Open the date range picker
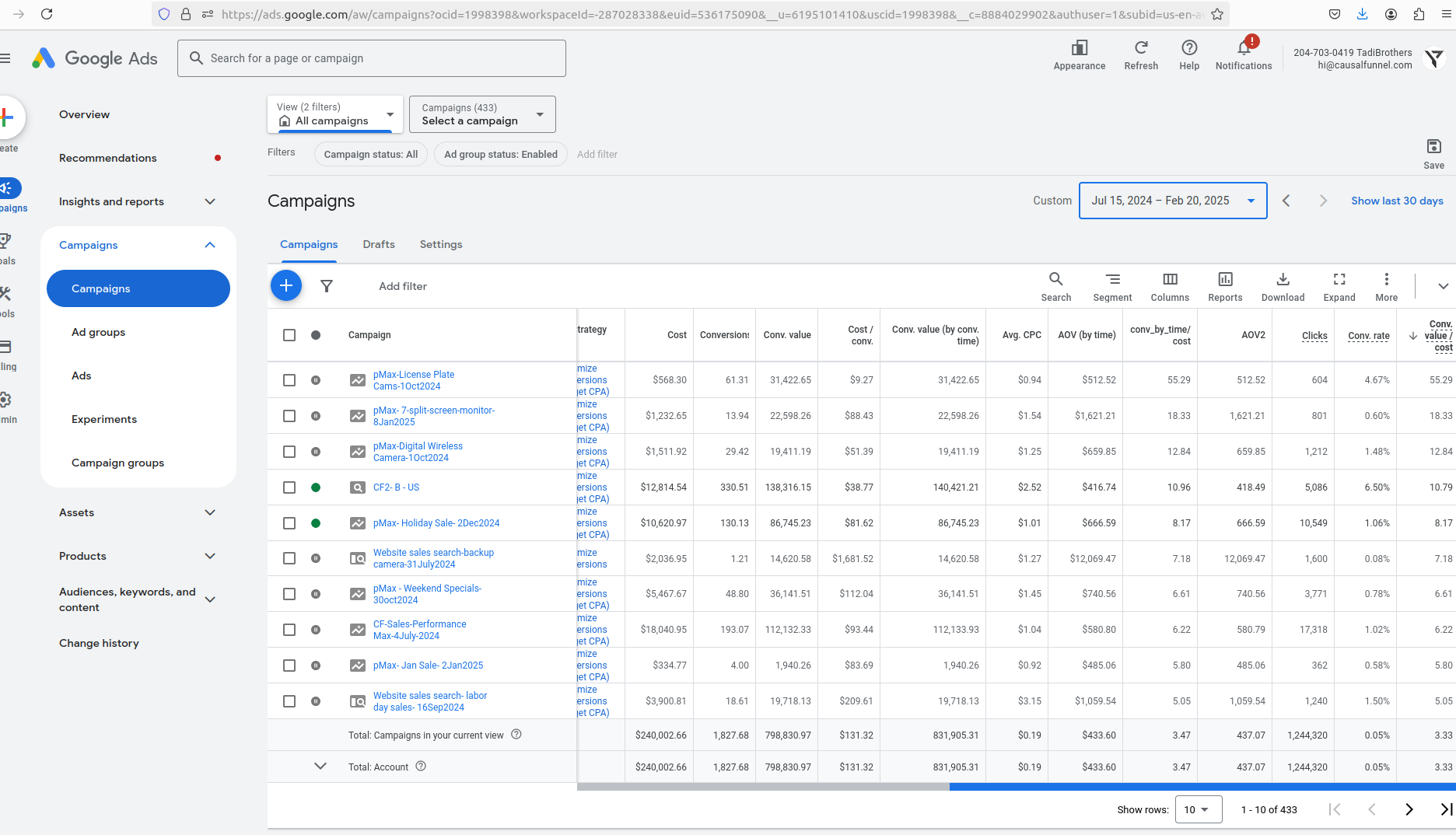The image size is (1456, 835). [x=1173, y=201]
